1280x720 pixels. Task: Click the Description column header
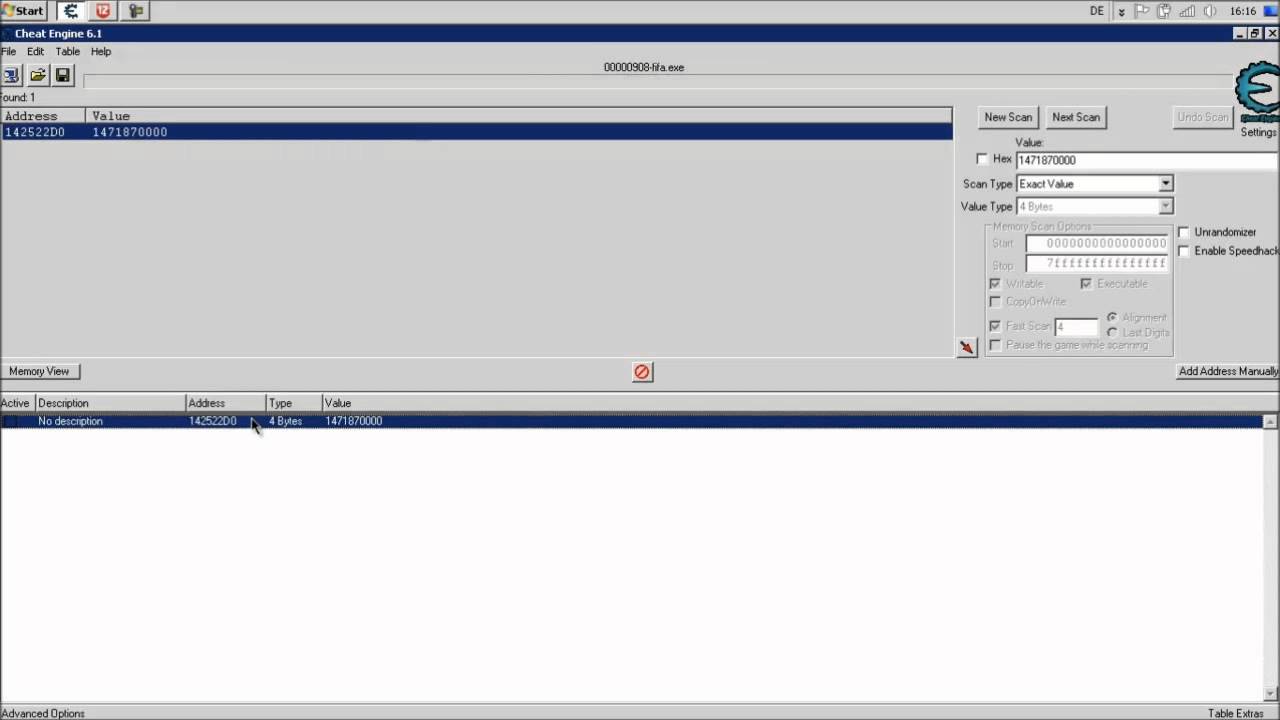tap(111, 403)
